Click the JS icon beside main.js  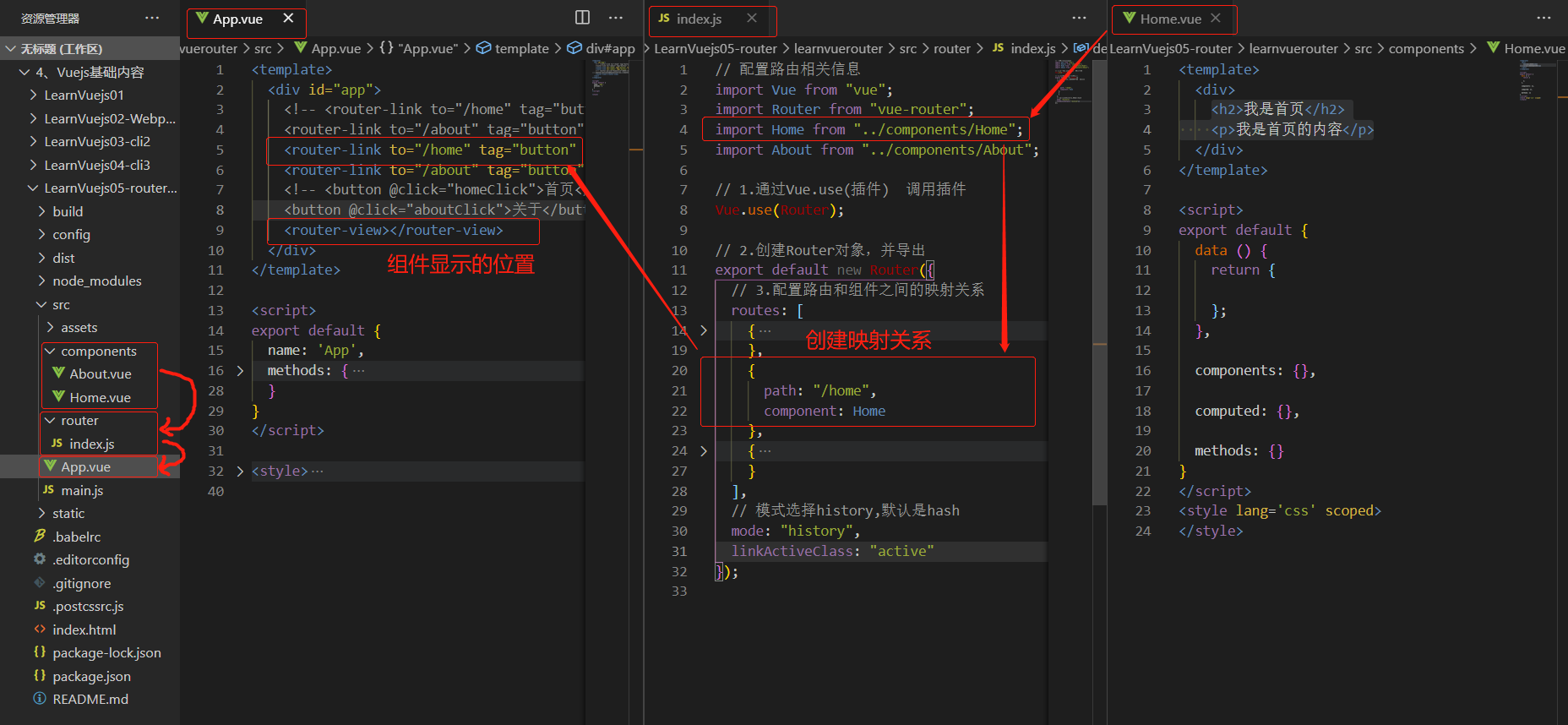coord(48,490)
